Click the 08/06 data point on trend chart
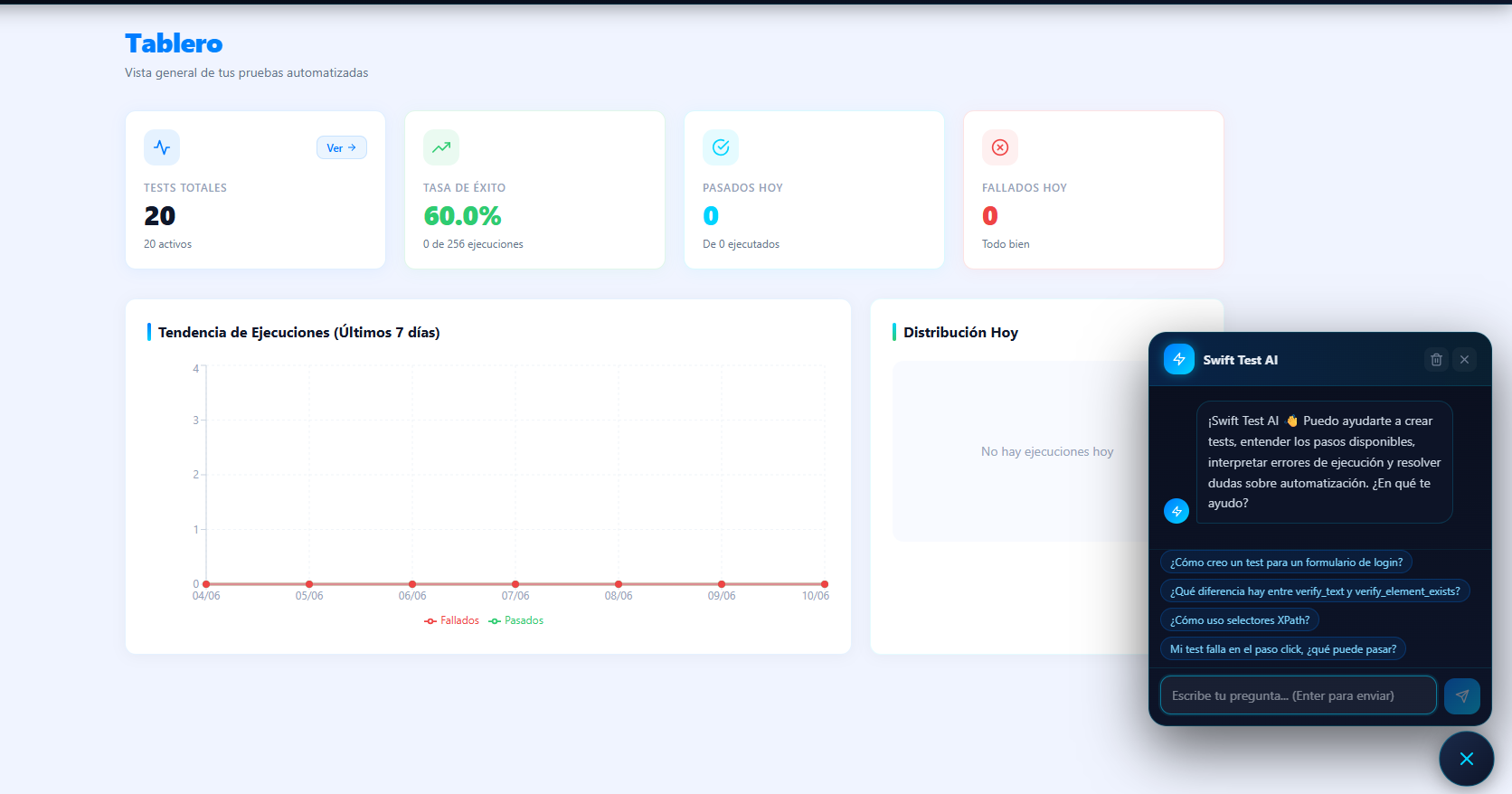This screenshot has height=794, width=1512. (x=619, y=584)
